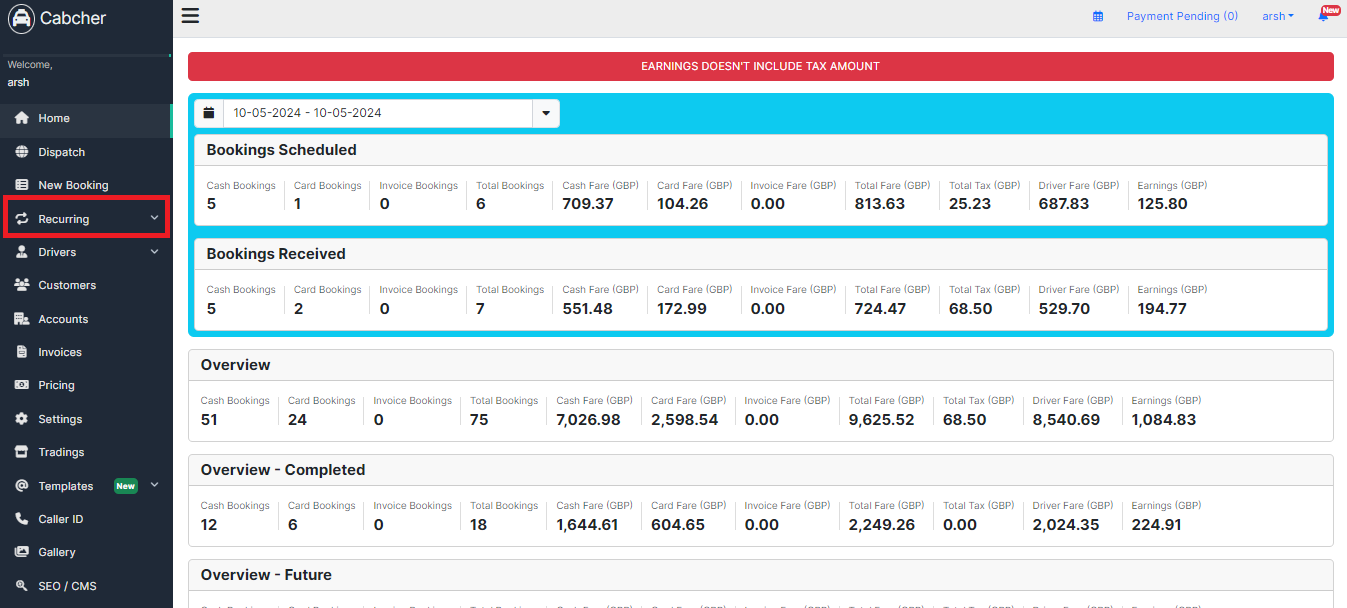Click the Drivers person icon

coord(21,252)
